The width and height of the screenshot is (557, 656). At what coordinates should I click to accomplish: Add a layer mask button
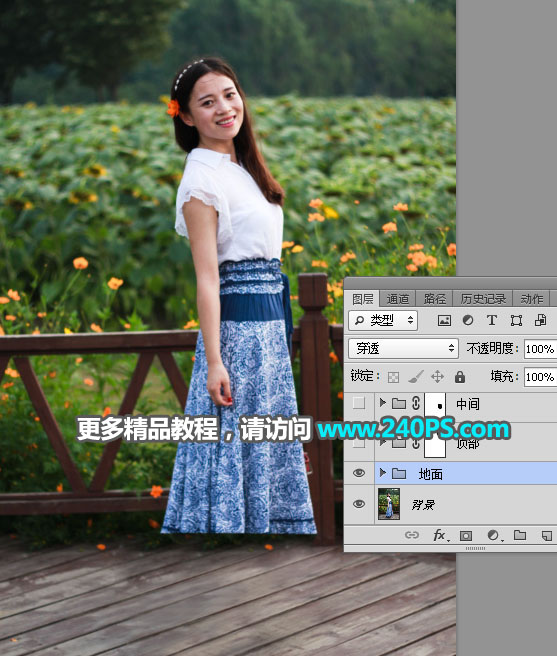pos(466,536)
